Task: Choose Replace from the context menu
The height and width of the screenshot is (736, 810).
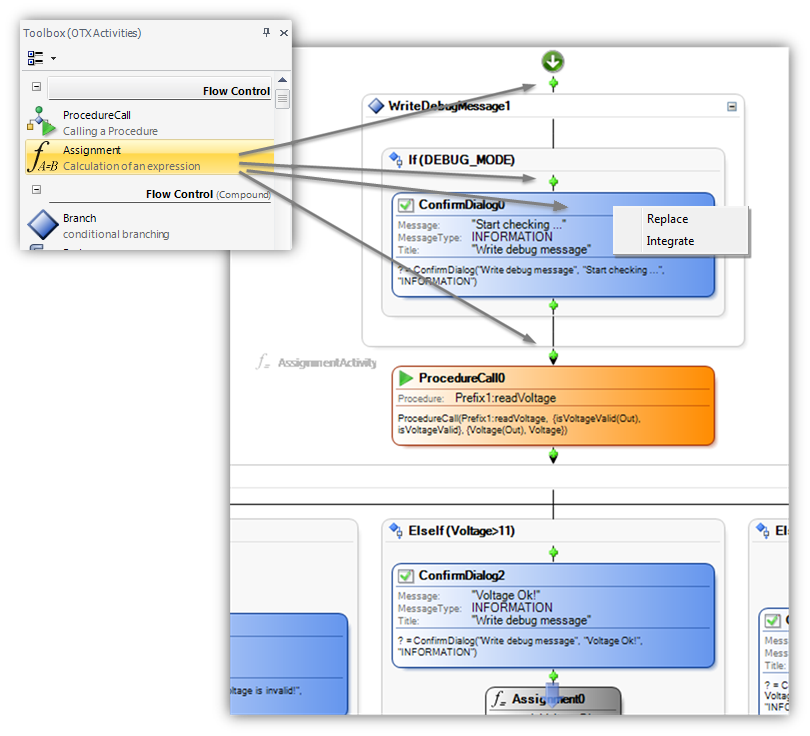Action: [x=667, y=219]
